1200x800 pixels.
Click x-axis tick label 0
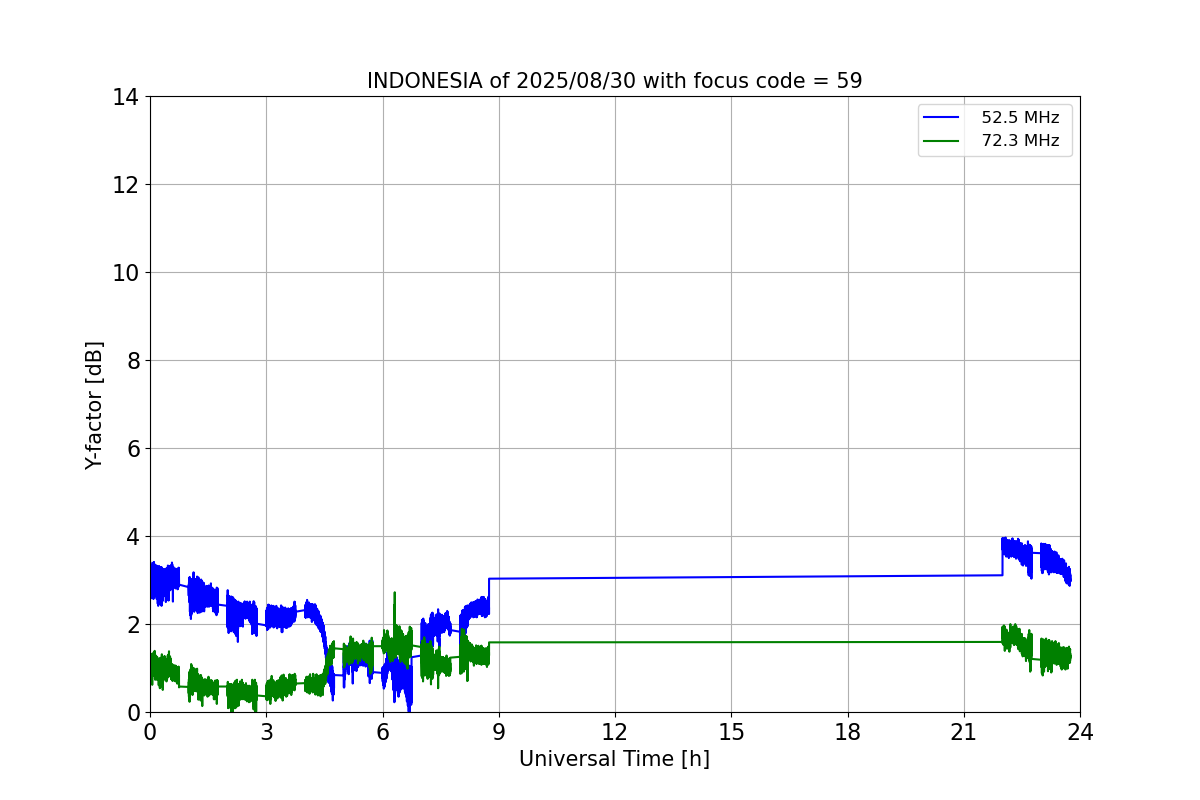150,732
